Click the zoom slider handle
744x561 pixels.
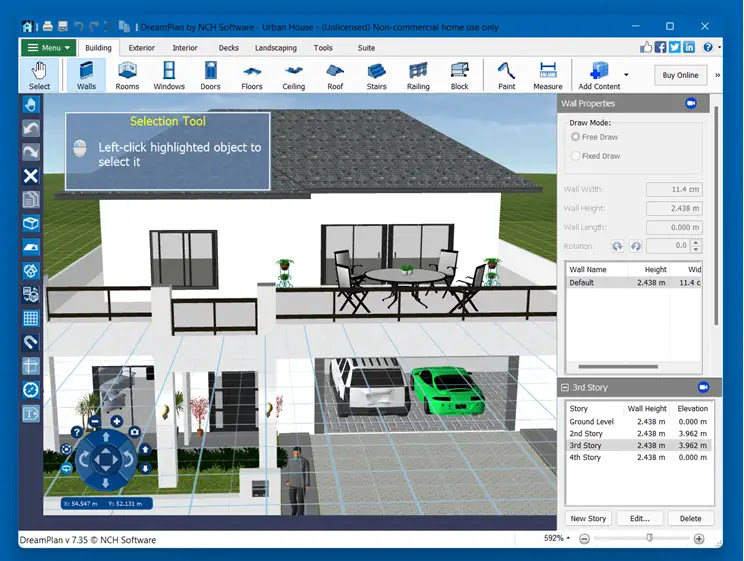click(x=650, y=538)
